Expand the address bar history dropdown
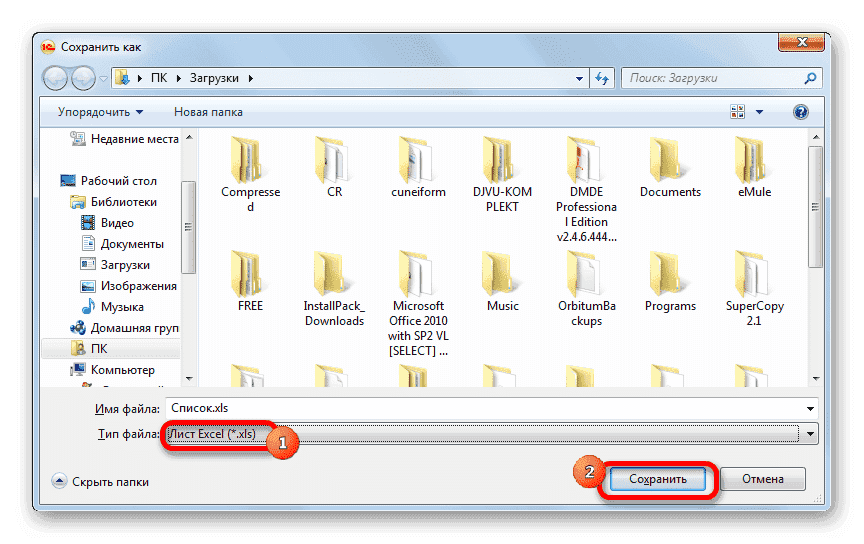The height and width of the screenshot is (544, 864). click(579, 78)
